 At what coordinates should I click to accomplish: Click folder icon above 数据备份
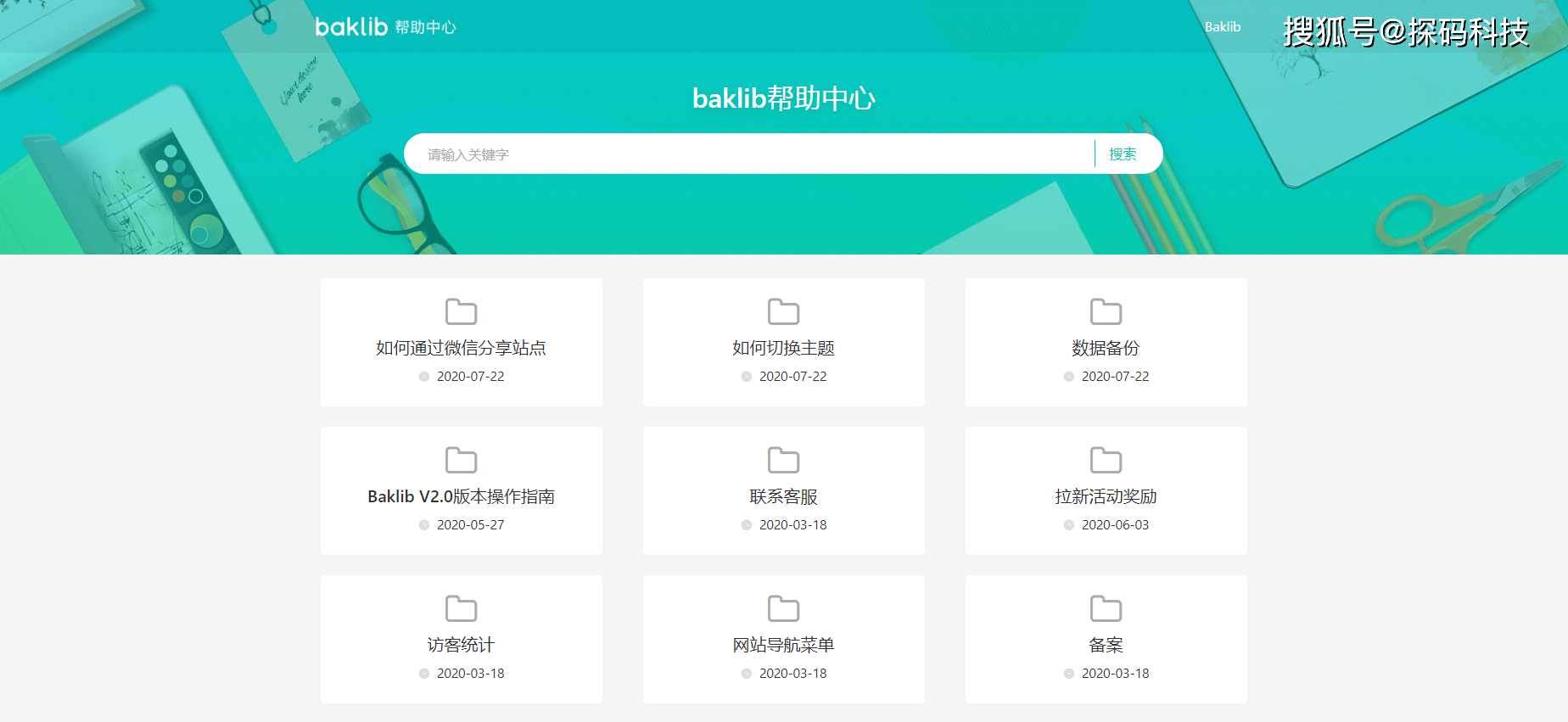tap(1106, 311)
